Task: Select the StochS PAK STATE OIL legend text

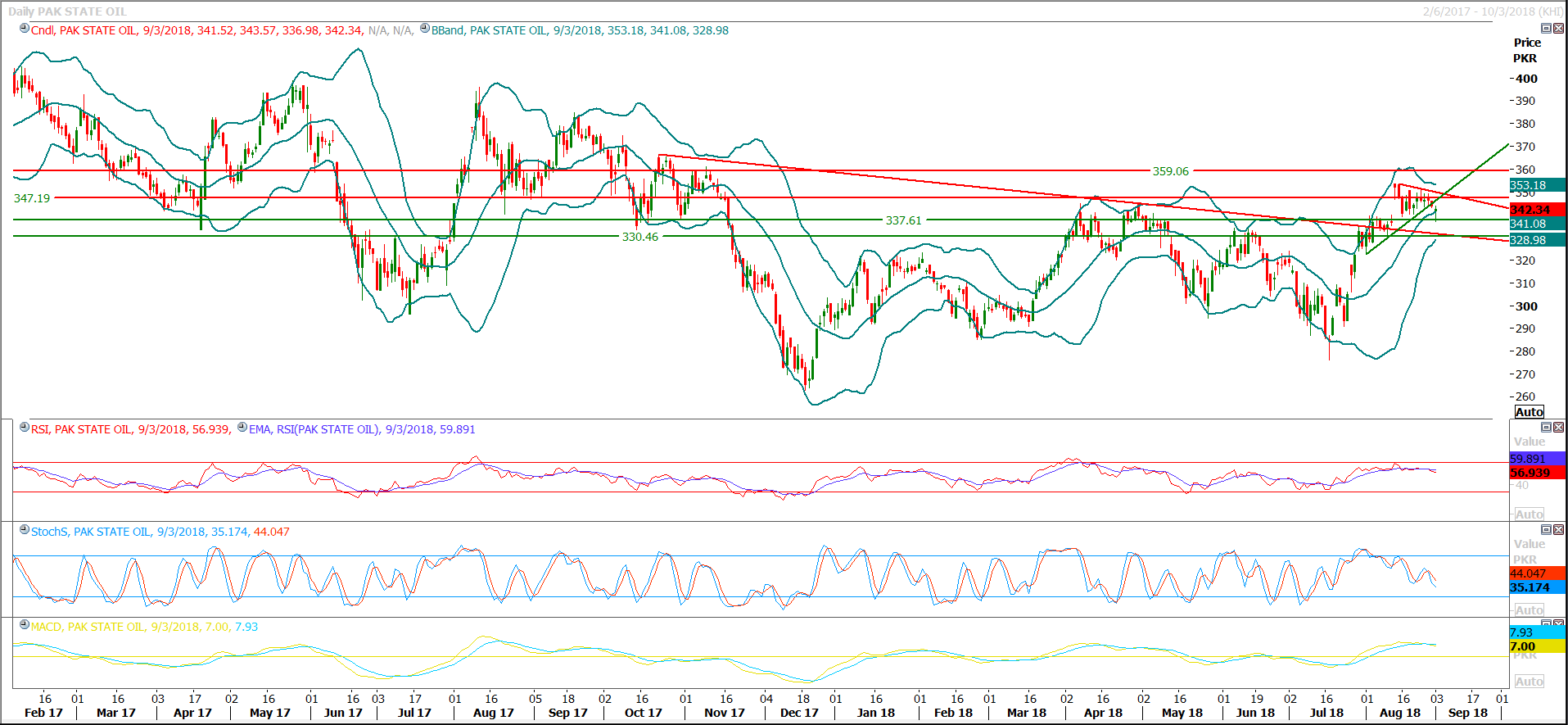Action: (160, 532)
